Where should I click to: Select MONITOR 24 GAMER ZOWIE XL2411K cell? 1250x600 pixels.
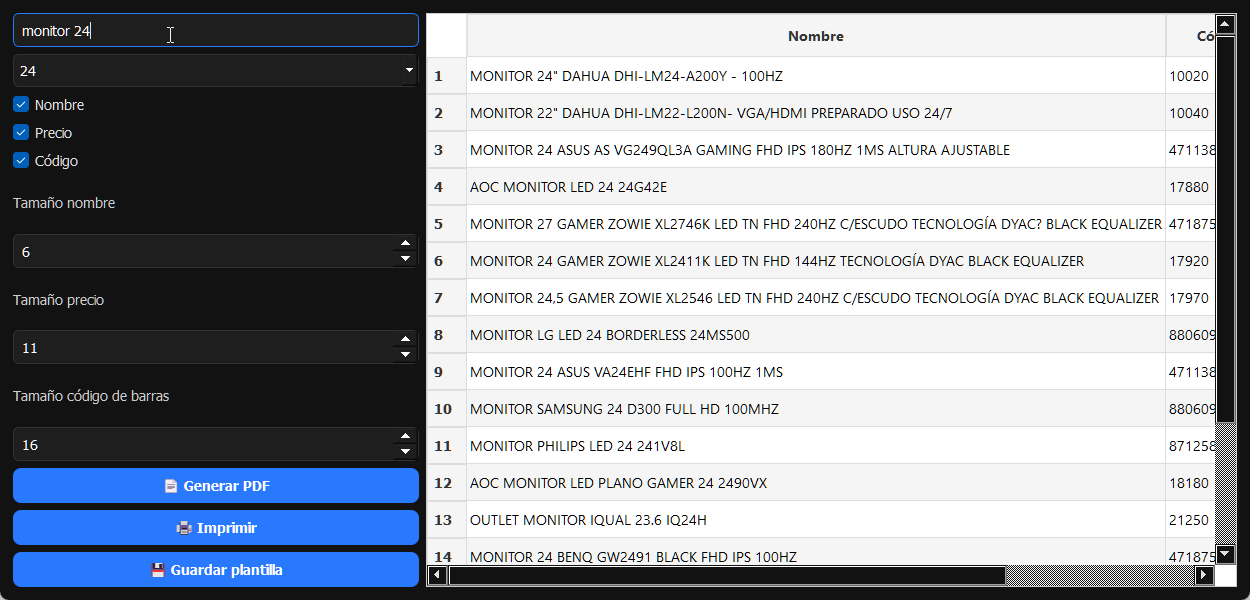click(816, 261)
